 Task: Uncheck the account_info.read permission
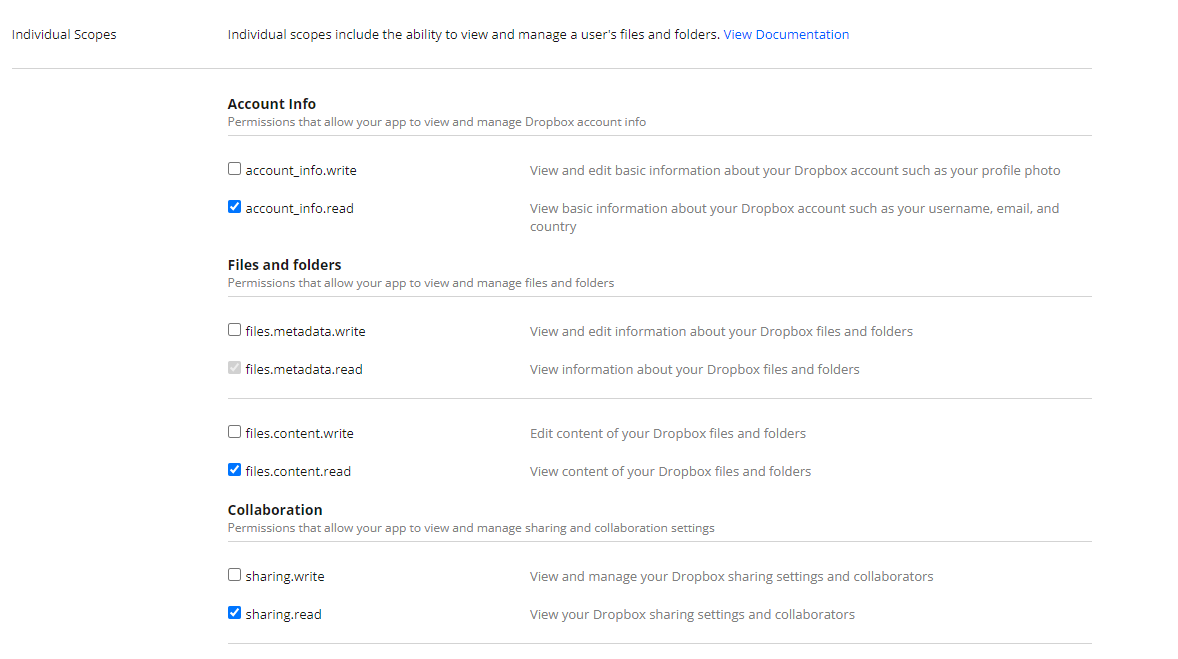click(234, 206)
